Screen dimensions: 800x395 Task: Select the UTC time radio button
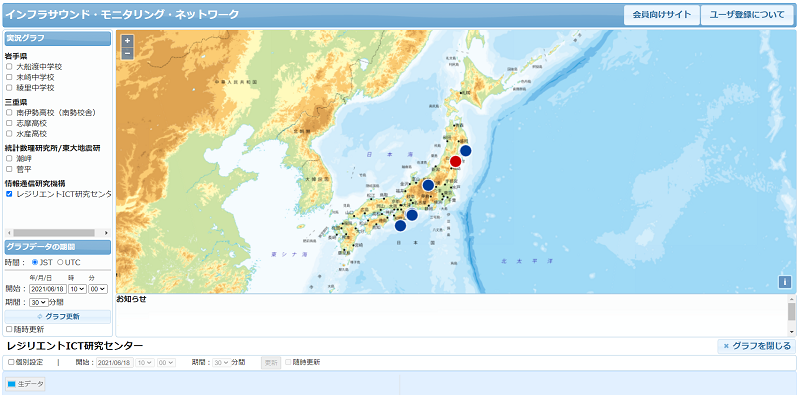point(60,262)
